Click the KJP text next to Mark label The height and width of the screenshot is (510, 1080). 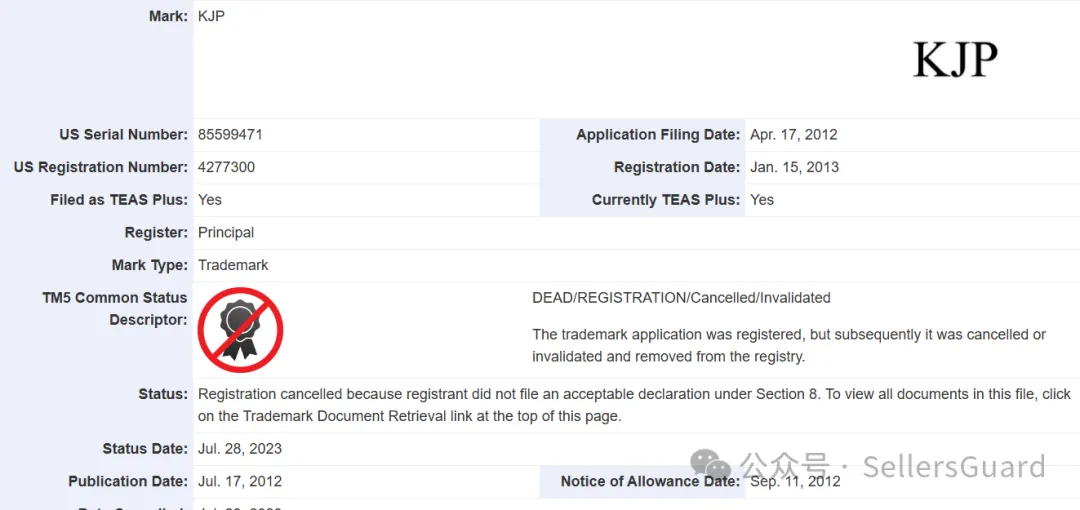211,16
